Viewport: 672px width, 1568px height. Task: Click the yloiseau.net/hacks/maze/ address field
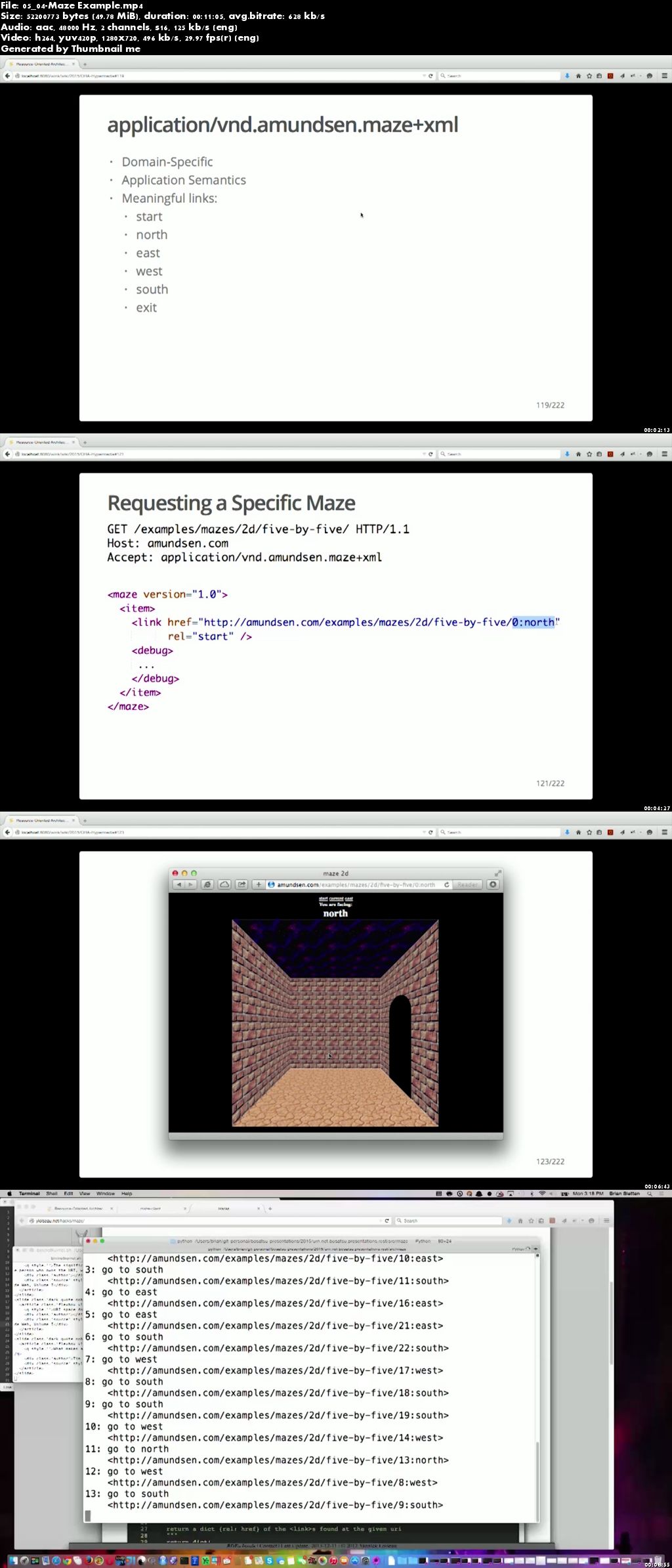pyautogui.click(x=203, y=1221)
